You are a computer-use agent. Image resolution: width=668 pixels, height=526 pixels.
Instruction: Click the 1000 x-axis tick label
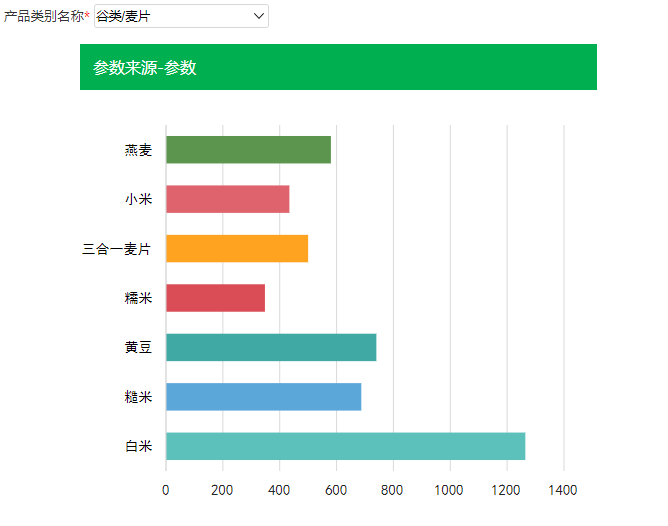tap(449, 490)
